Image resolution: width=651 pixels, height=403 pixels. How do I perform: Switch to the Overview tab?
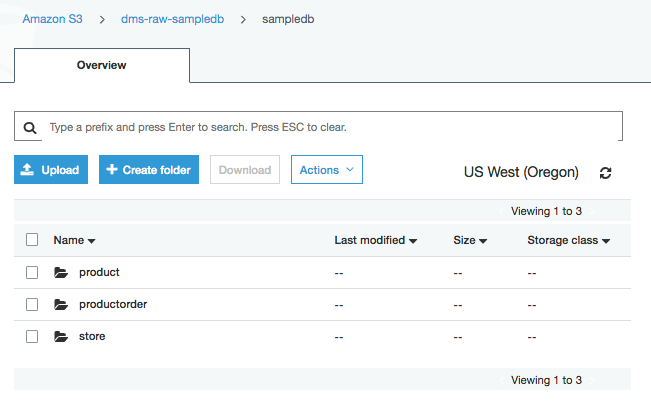pos(102,65)
